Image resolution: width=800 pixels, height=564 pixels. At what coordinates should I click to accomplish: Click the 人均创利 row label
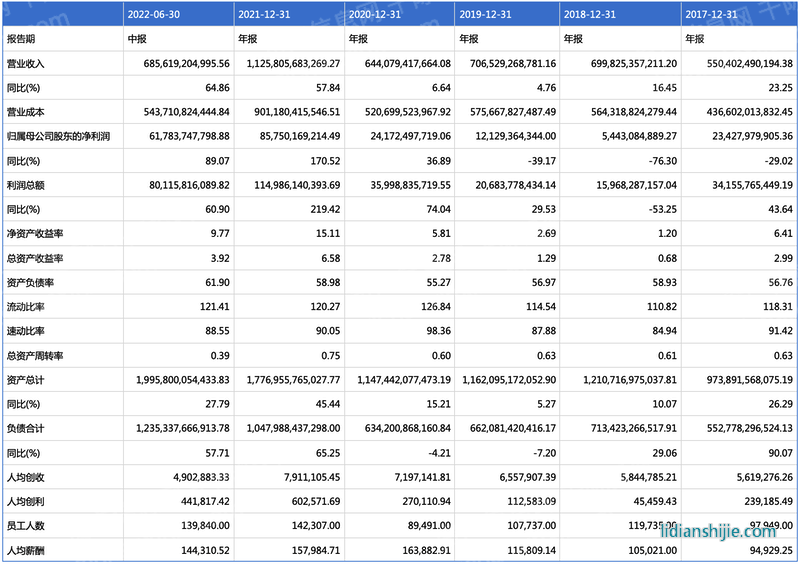click(x=26, y=501)
